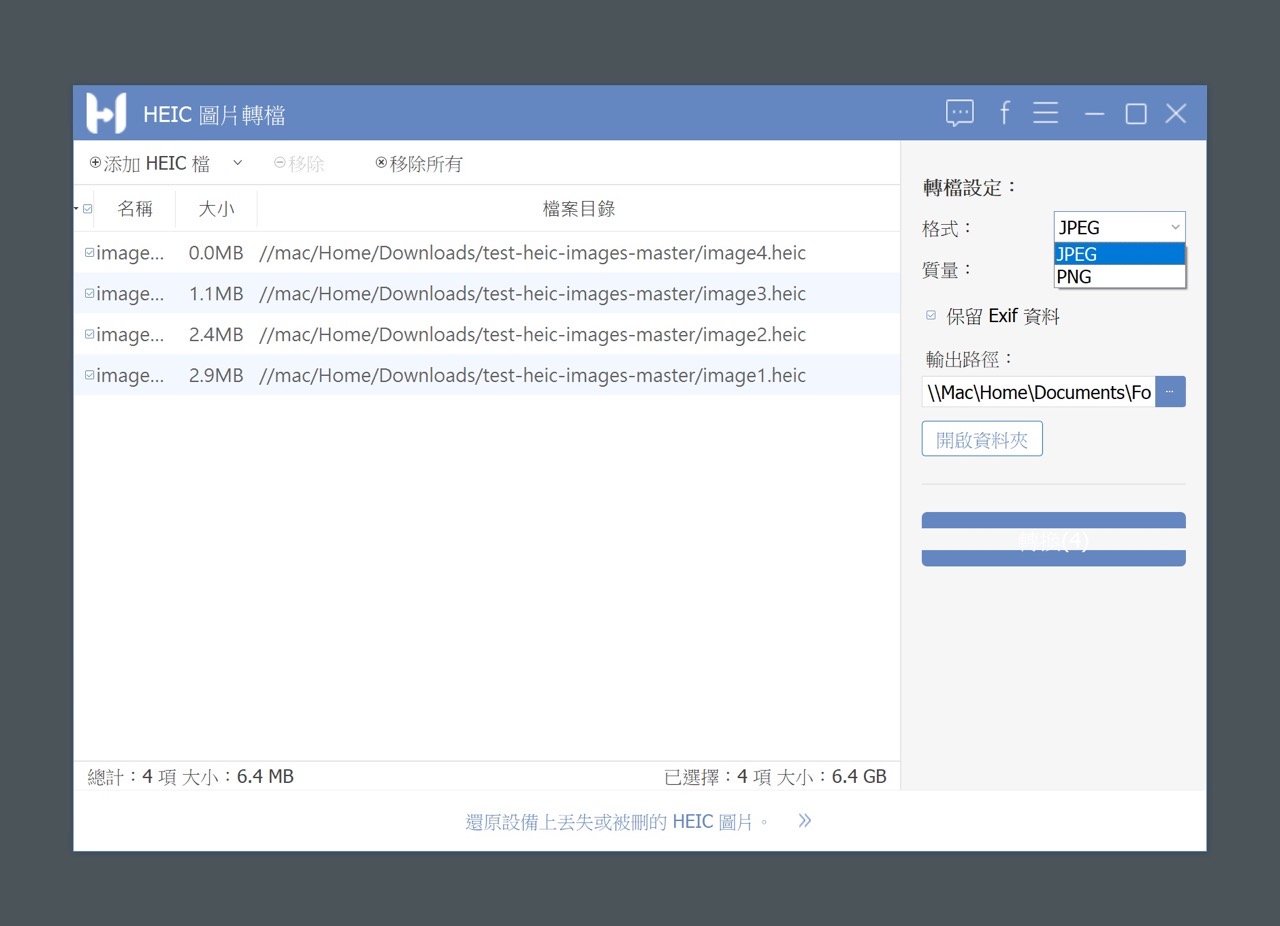Click the 1.1MB size cell
Viewport: 1280px width, 926px height.
216,294
